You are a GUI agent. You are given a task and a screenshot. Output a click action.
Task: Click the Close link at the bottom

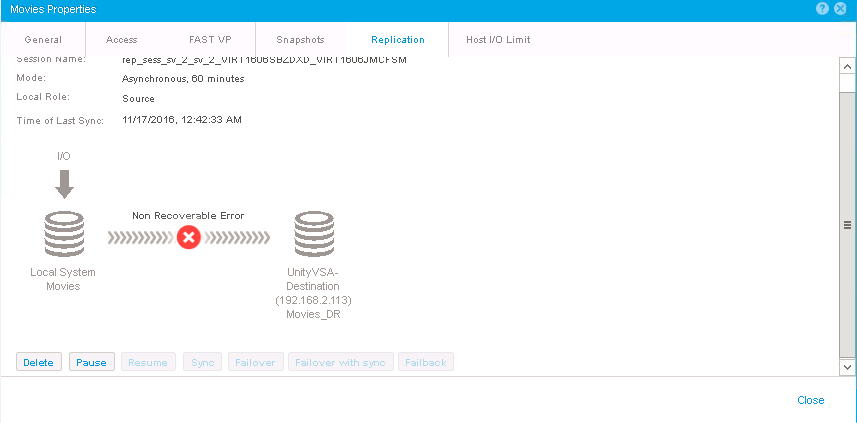[810, 400]
